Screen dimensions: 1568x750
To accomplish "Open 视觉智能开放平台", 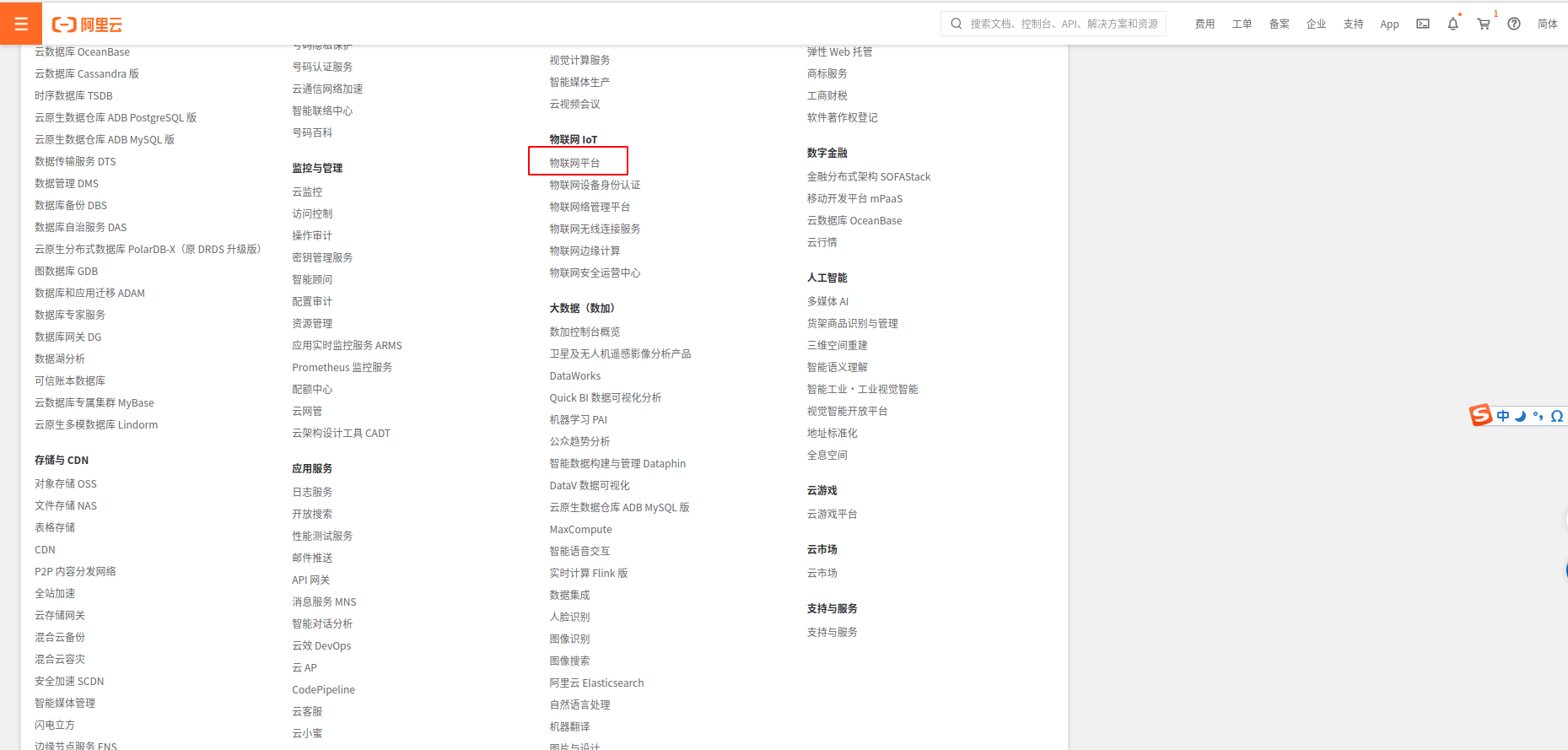I will pyautogui.click(x=847, y=411).
